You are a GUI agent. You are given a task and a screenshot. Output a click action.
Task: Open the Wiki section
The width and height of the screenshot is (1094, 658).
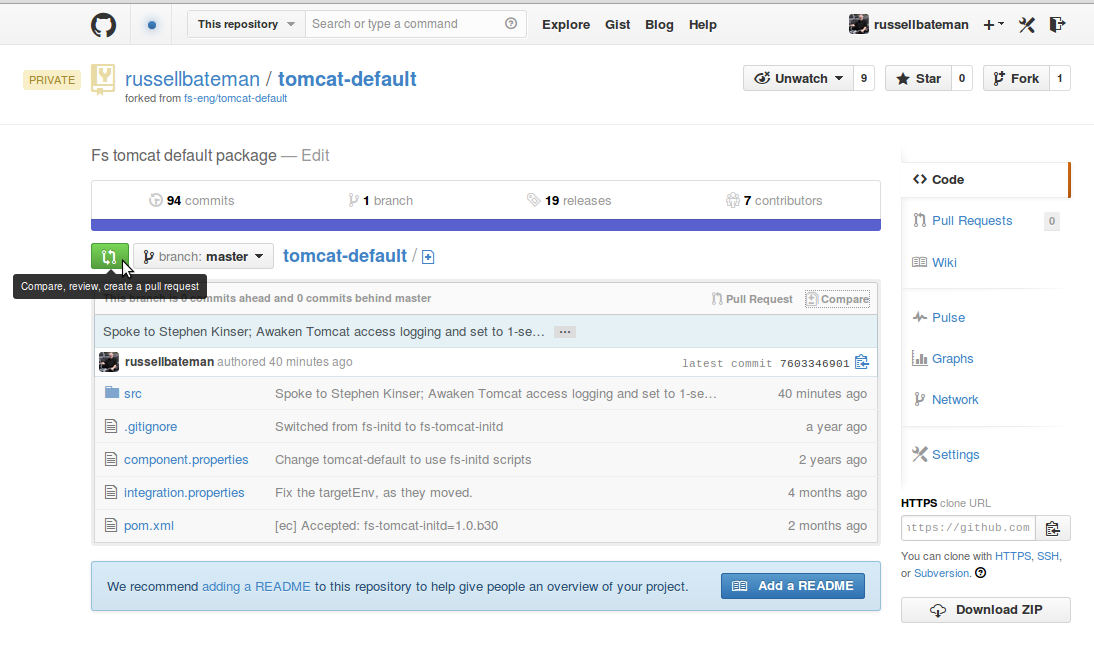pos(944,262)
